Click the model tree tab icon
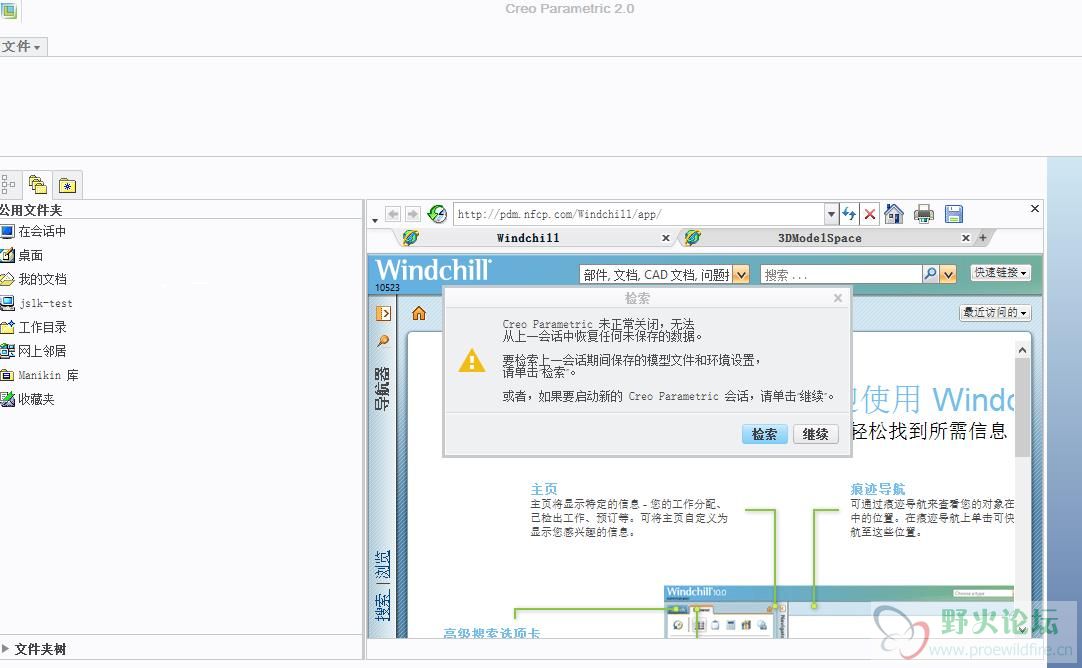 coord(8,185)
